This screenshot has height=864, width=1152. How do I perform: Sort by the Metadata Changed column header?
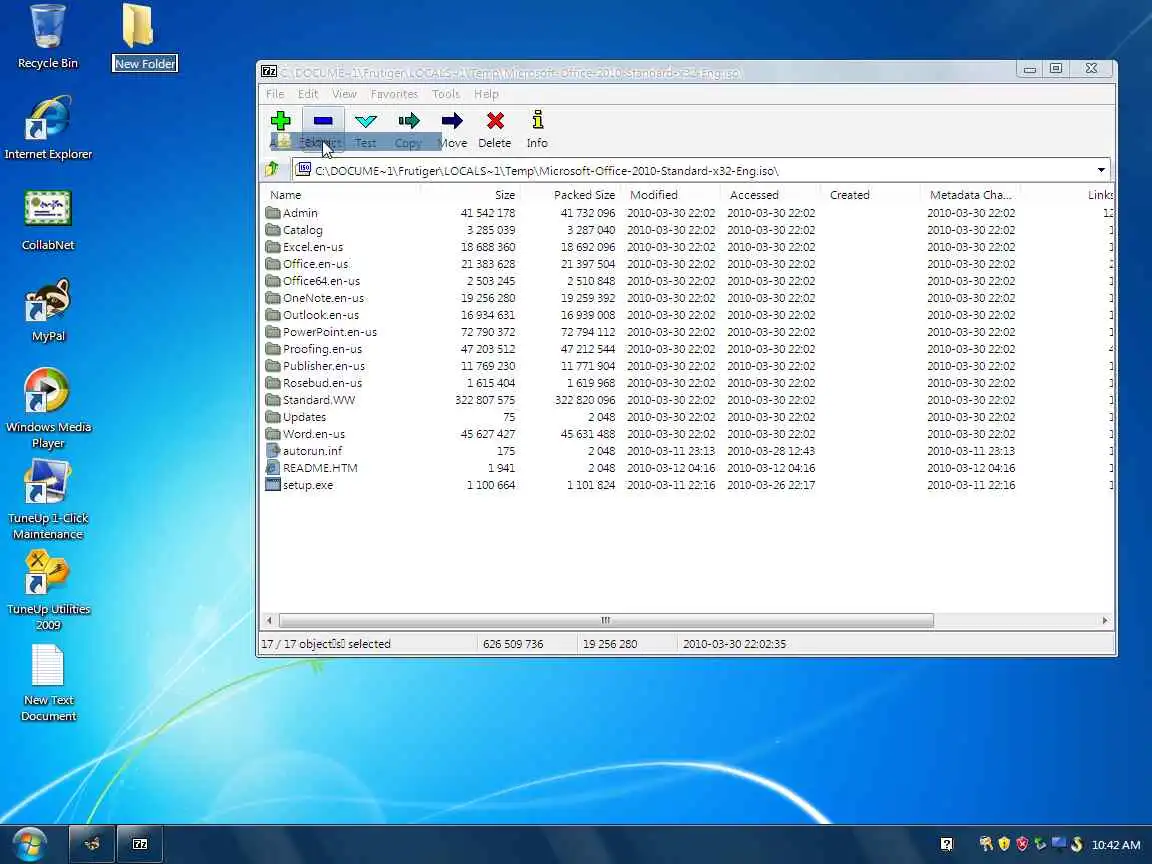(971, 195)
